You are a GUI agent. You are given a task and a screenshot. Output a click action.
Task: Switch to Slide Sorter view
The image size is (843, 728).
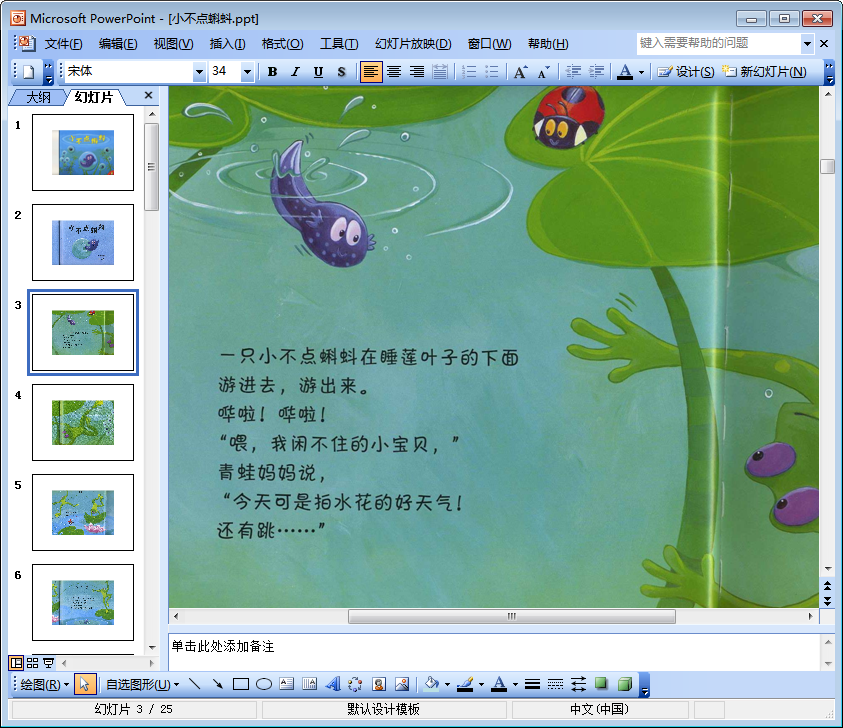(x=32, y=663)
